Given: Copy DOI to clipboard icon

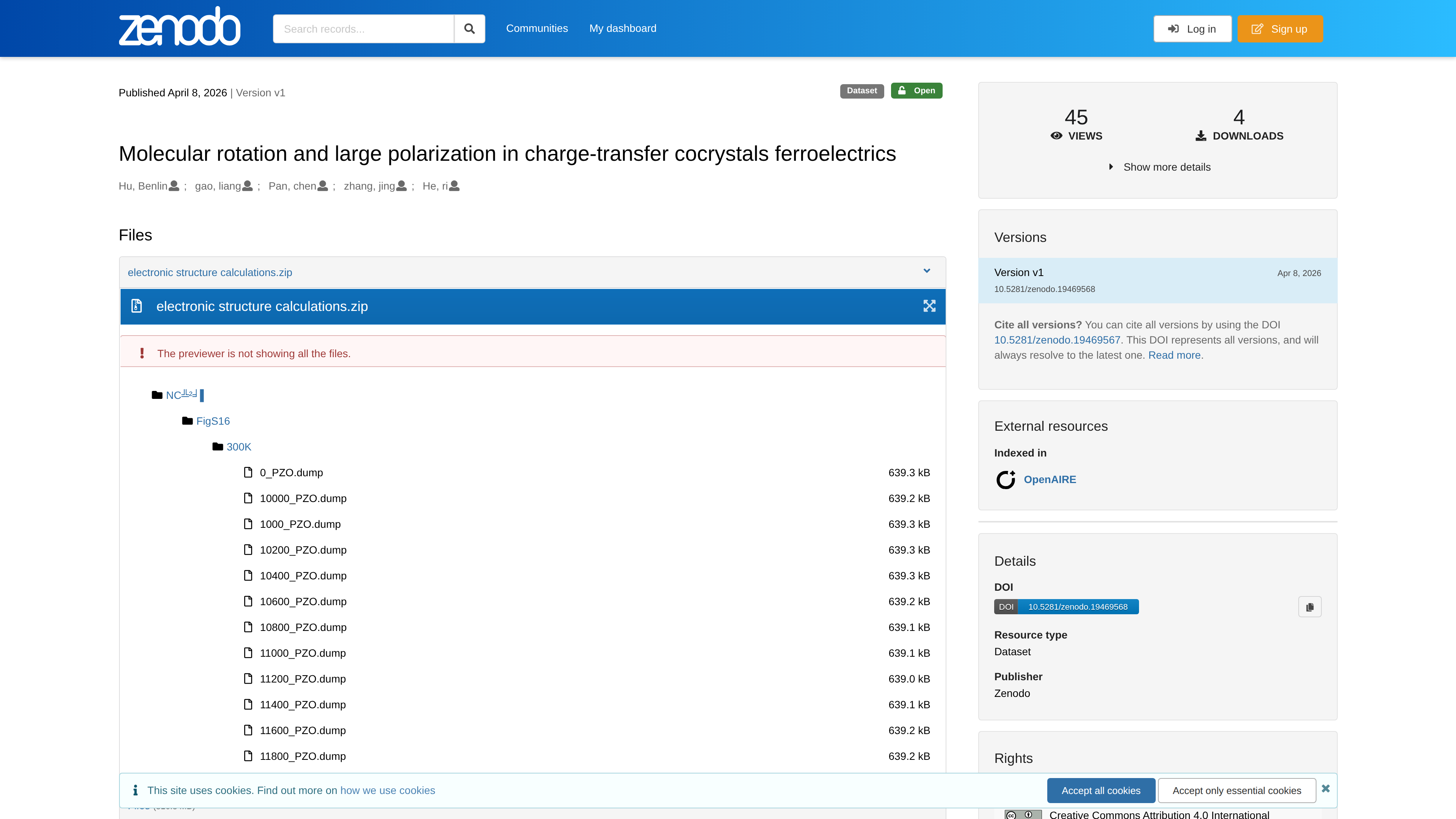Looking at the screenshot, I should pyautogui.click(x=1310, y=607).
